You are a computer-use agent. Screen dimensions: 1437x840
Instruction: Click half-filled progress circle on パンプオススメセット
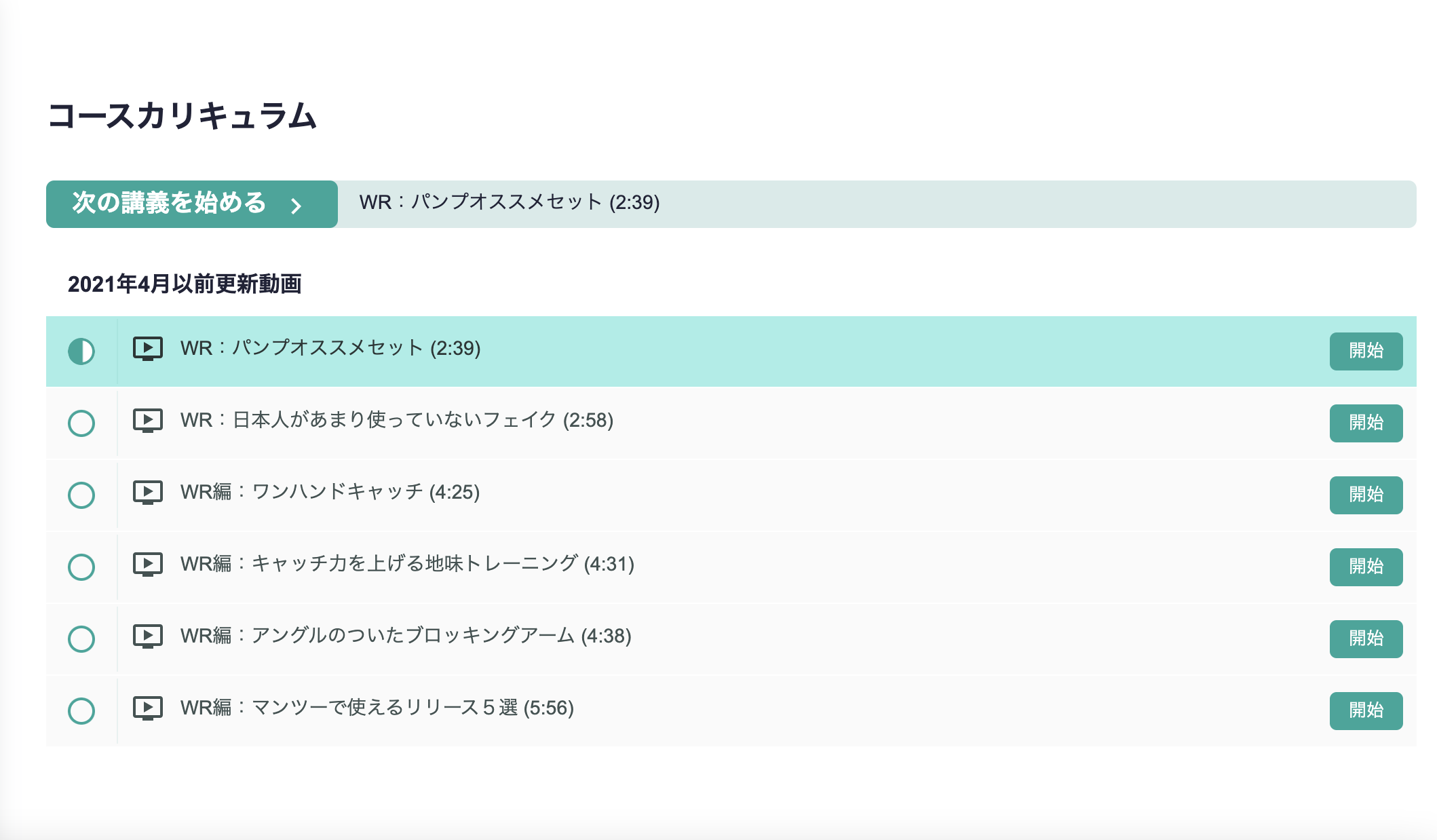click(x=81, y=351)
